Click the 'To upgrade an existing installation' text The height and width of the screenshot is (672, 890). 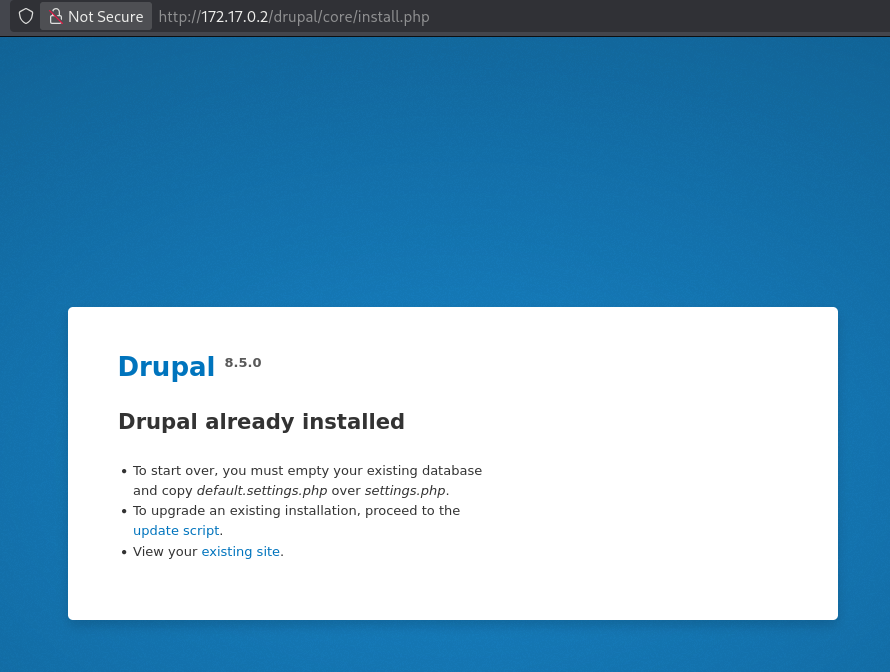point(296,511)
